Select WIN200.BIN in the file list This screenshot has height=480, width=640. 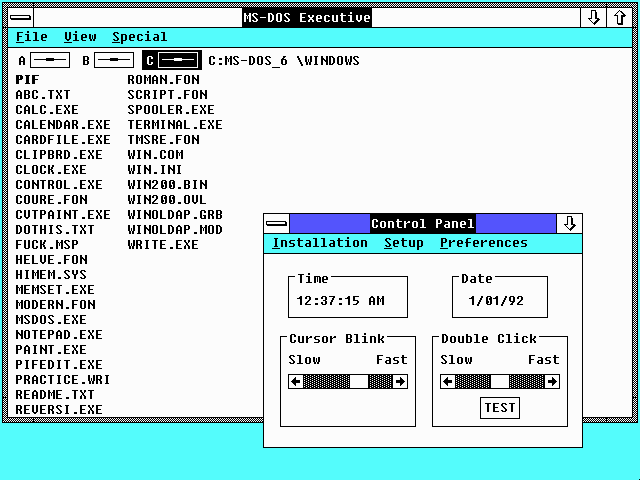point(167,184)
